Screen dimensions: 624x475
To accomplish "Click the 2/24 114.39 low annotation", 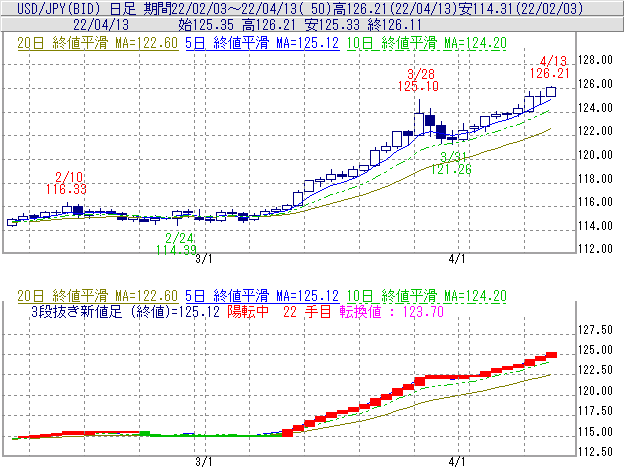I will click(x=176, y=244).
